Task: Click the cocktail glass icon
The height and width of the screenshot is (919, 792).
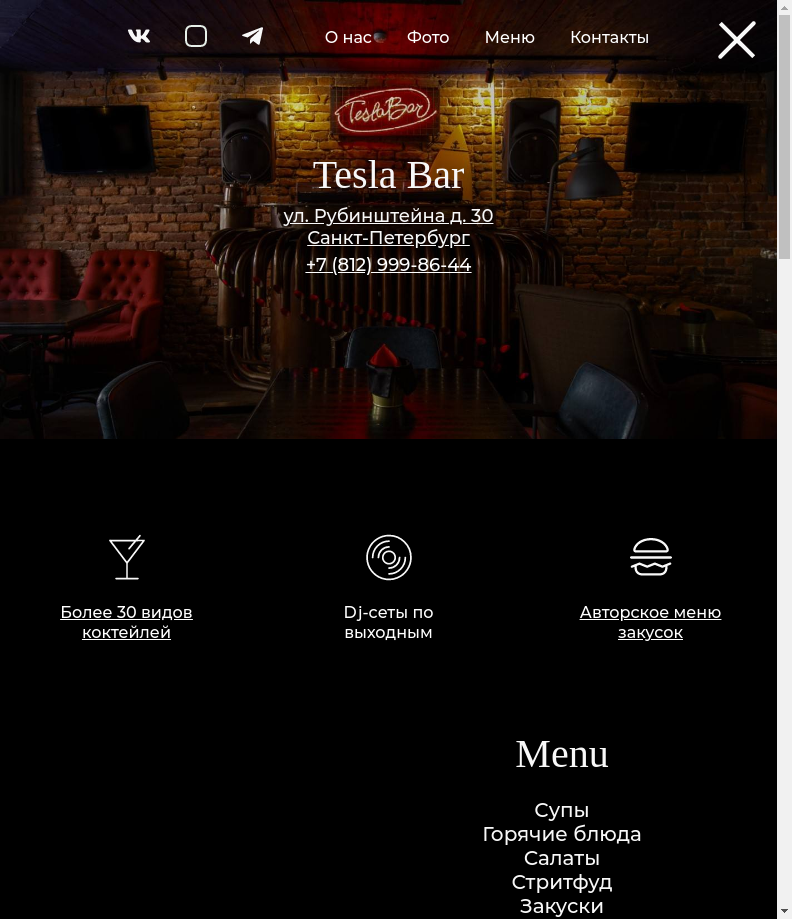Action: click(127, 557)
